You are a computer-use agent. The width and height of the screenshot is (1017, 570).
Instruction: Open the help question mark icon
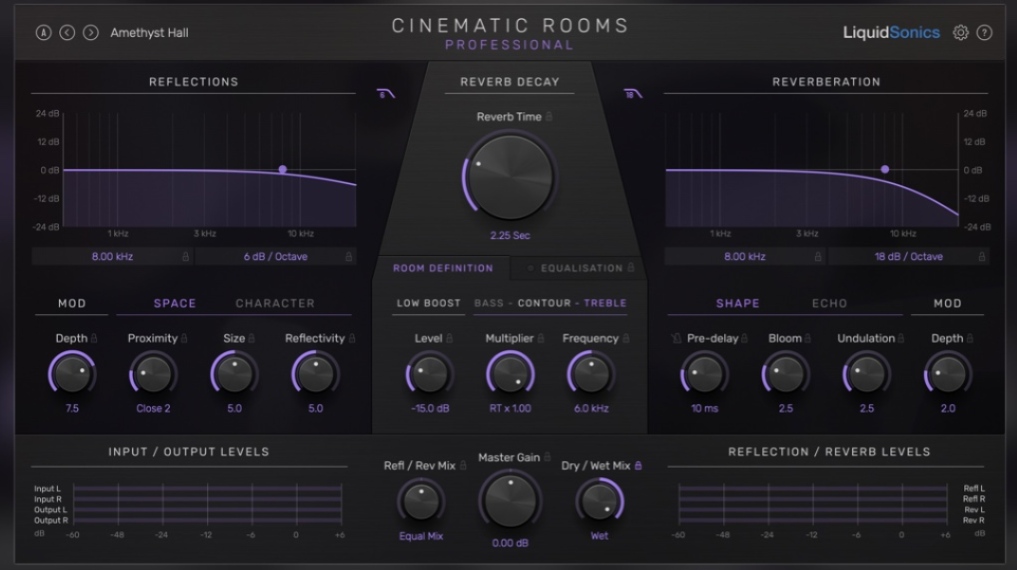coord(985,32)
